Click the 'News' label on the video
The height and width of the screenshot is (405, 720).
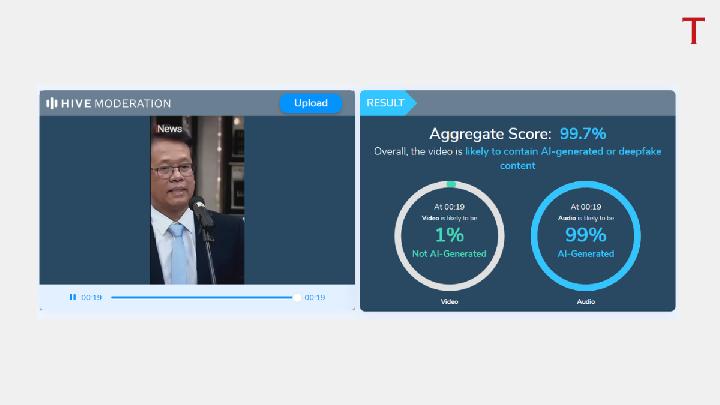tap(170, 128)
